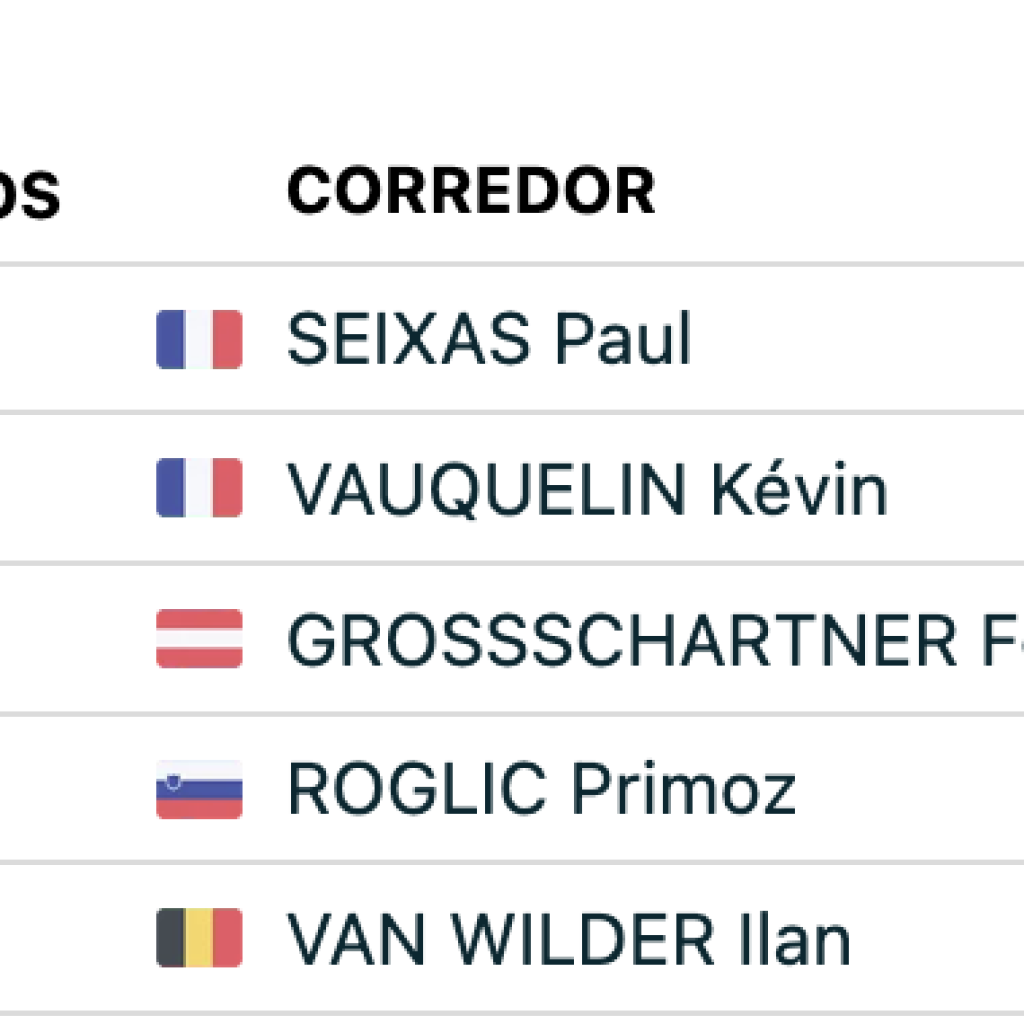Click the position cell in VAUQUELIN Kévin's row

point(40,489)
